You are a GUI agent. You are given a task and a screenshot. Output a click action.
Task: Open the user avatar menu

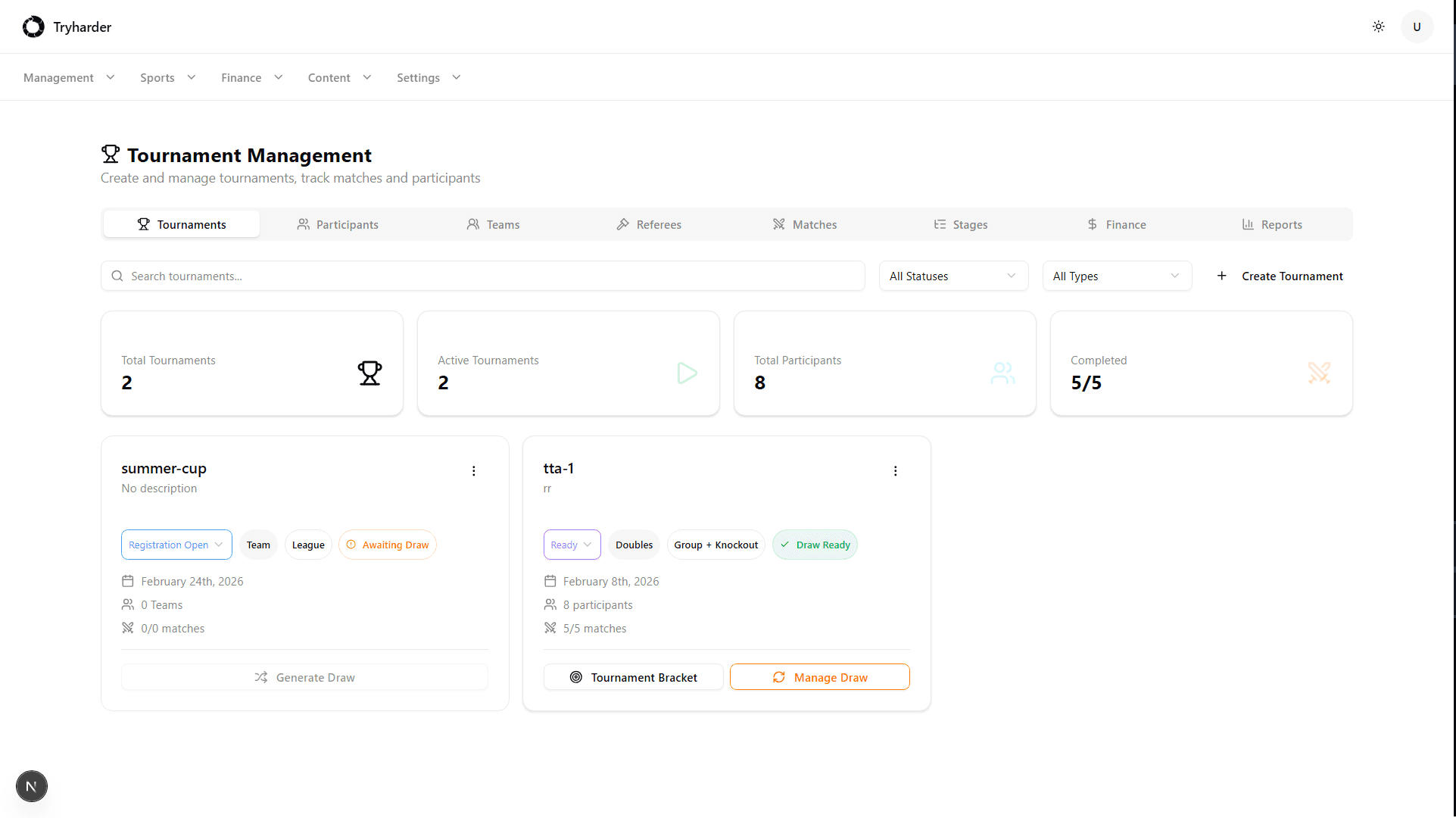coord(1417,27)
